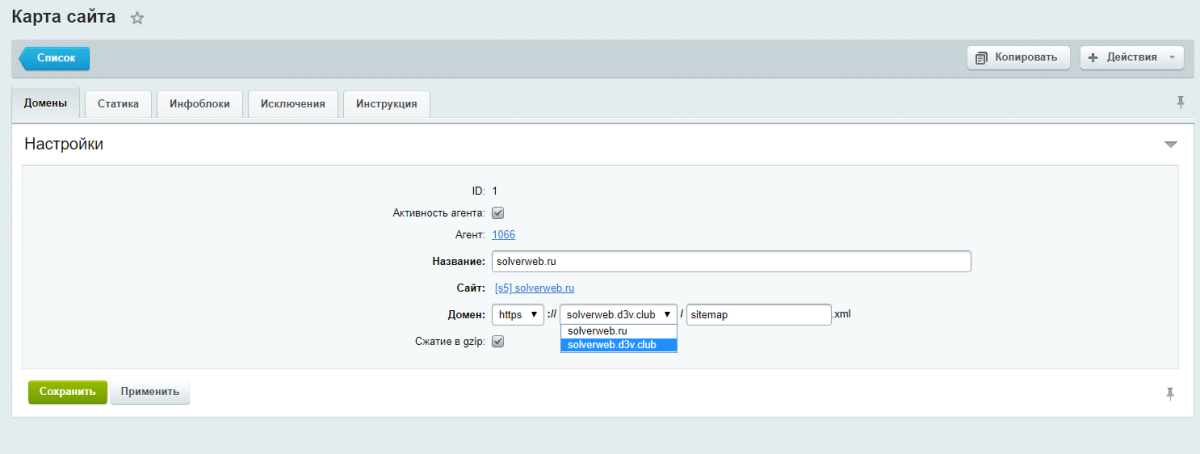The width and height of the screenshot is (1200, 454).
Task: Go back via the Список button
Action: (56, 58)
